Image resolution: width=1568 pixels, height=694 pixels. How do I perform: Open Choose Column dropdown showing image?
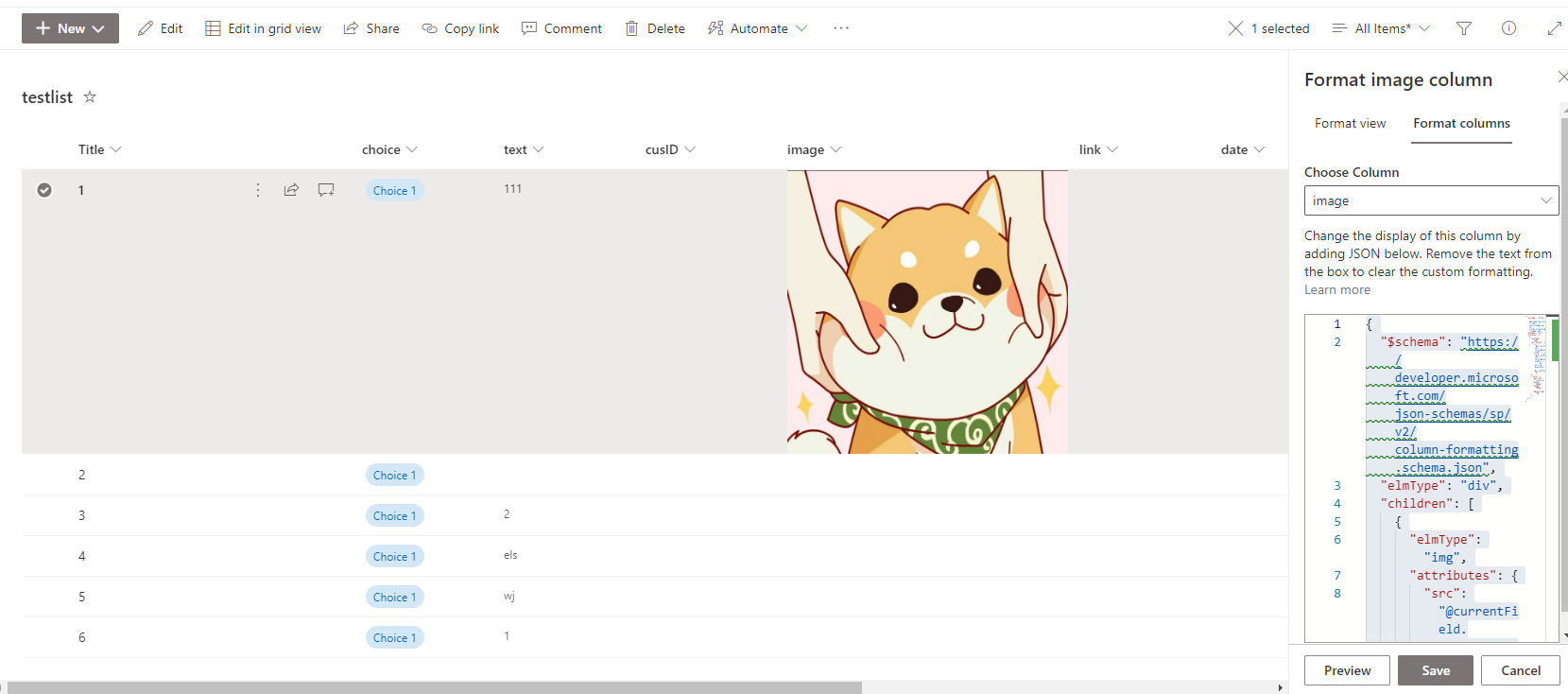(1431, 200)
